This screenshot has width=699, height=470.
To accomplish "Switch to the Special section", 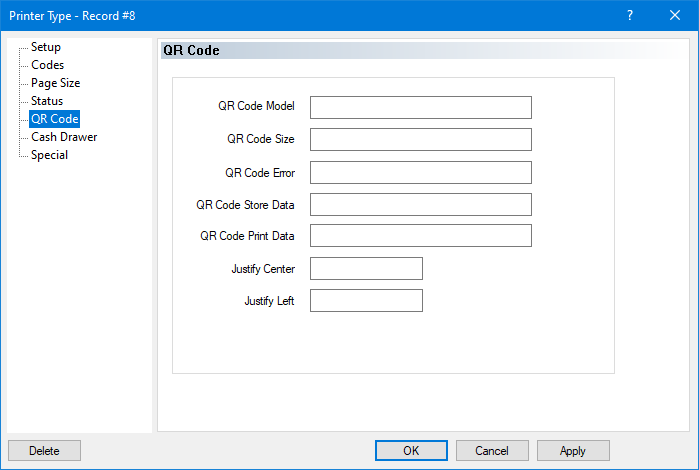I will coord(49,155).
